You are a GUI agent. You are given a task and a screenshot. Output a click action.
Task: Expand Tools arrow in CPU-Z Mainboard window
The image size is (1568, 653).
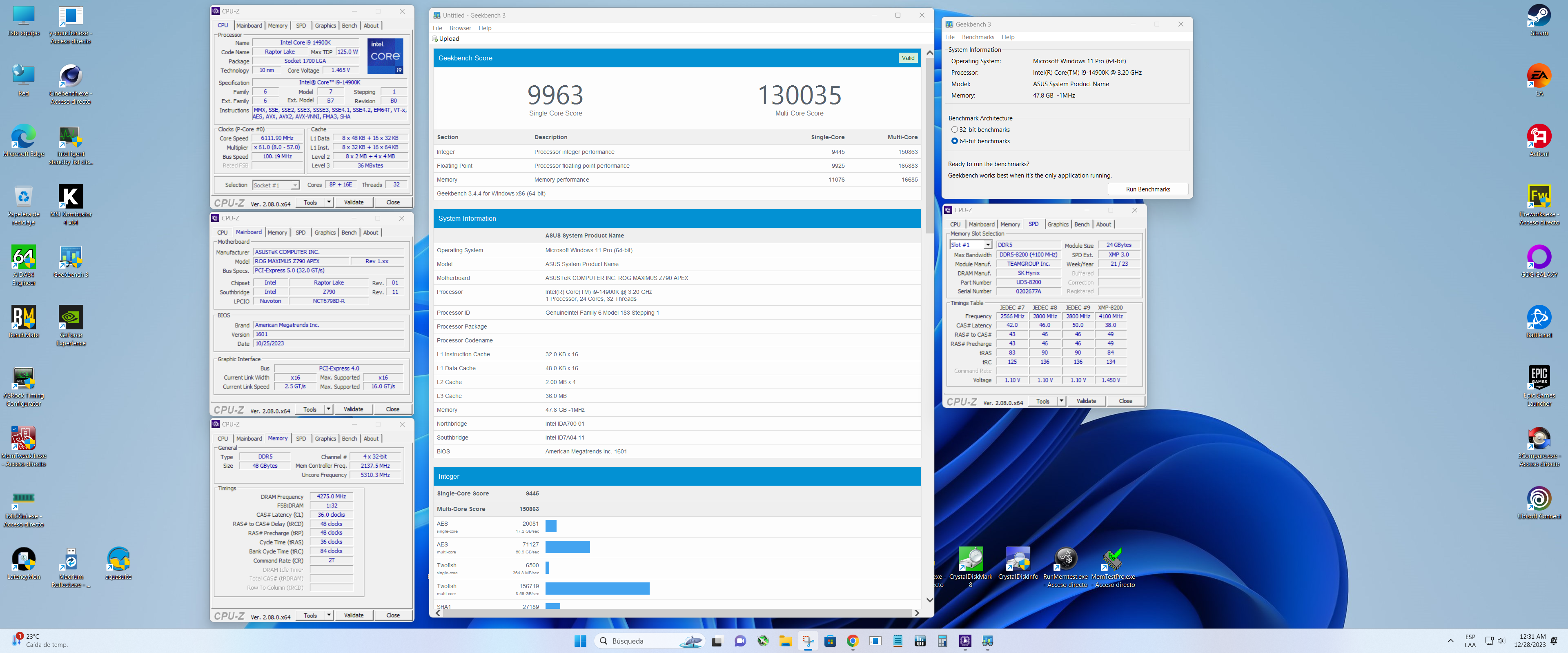(x=329, y=409)
